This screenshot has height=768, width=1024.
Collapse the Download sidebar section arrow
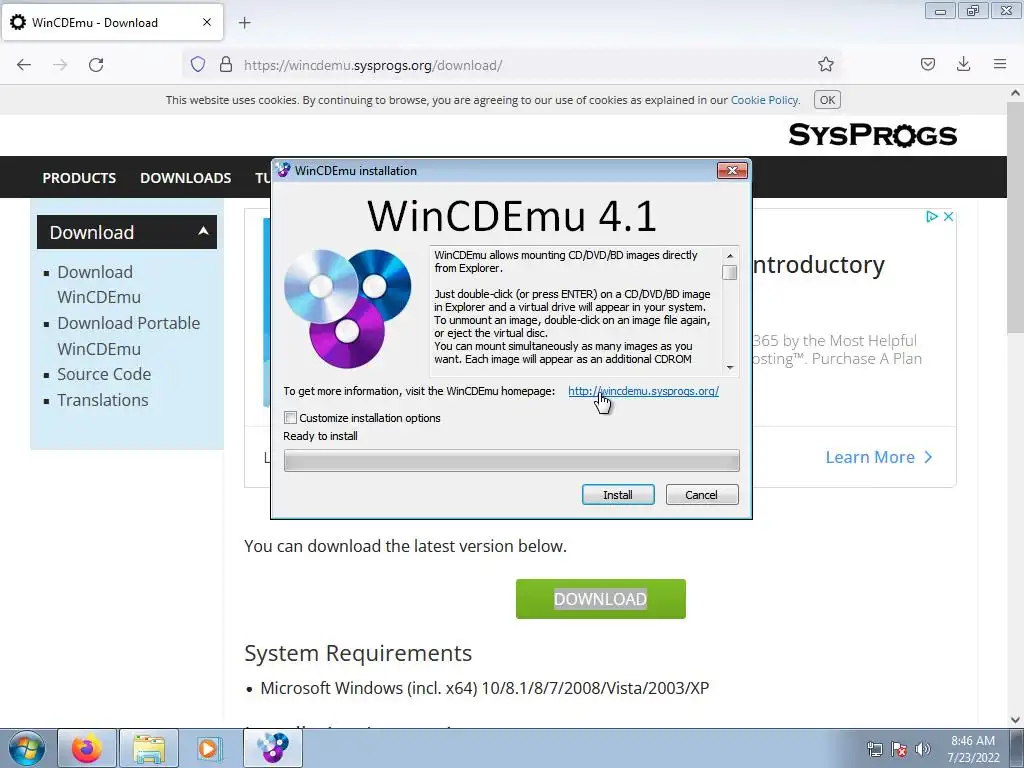point(203,231)
